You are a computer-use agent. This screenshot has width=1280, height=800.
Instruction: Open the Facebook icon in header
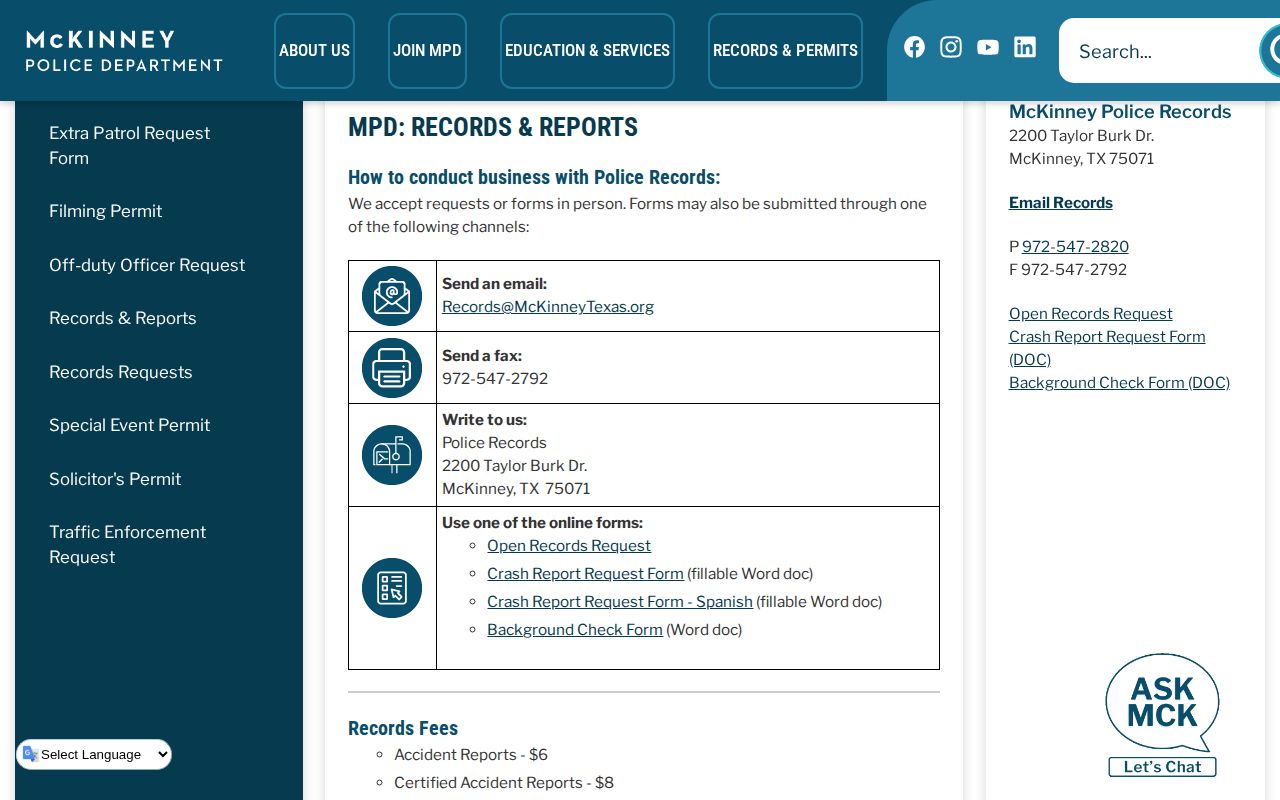tap(914, 47)
